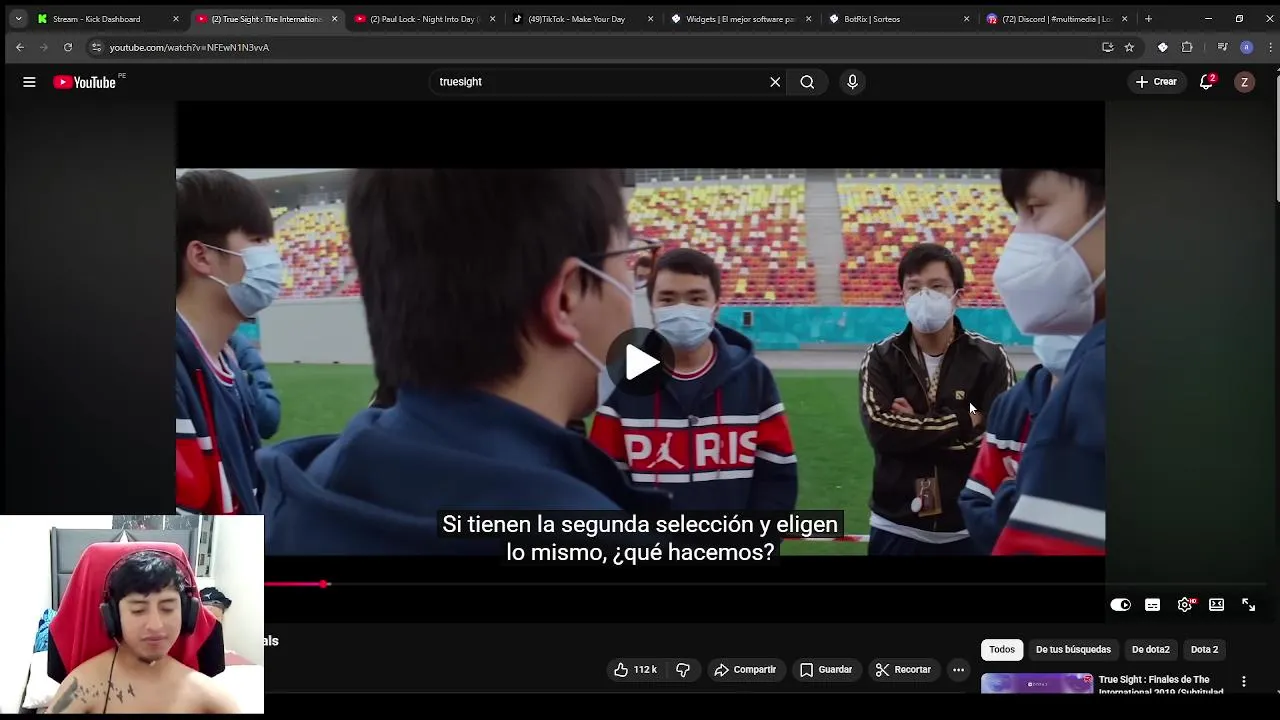The image size is (1280, 720).
Task: Open a new browser tab
Action: (1148, 19)
